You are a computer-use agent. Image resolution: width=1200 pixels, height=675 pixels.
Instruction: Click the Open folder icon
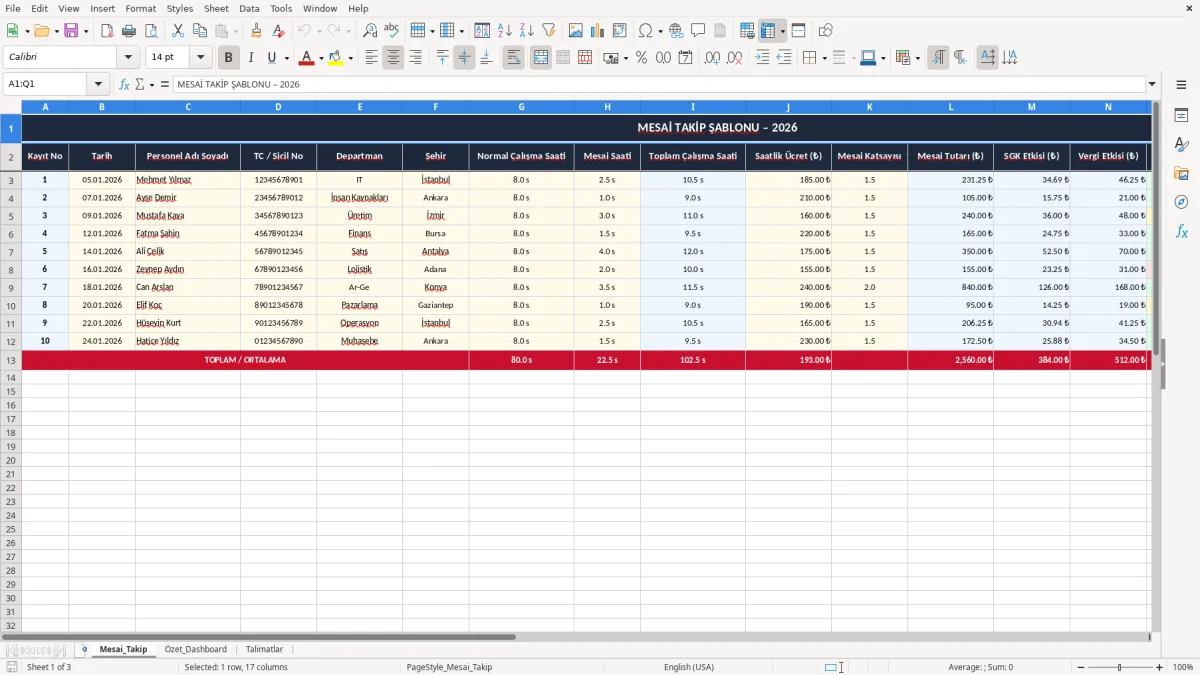[x=41, y=31]
